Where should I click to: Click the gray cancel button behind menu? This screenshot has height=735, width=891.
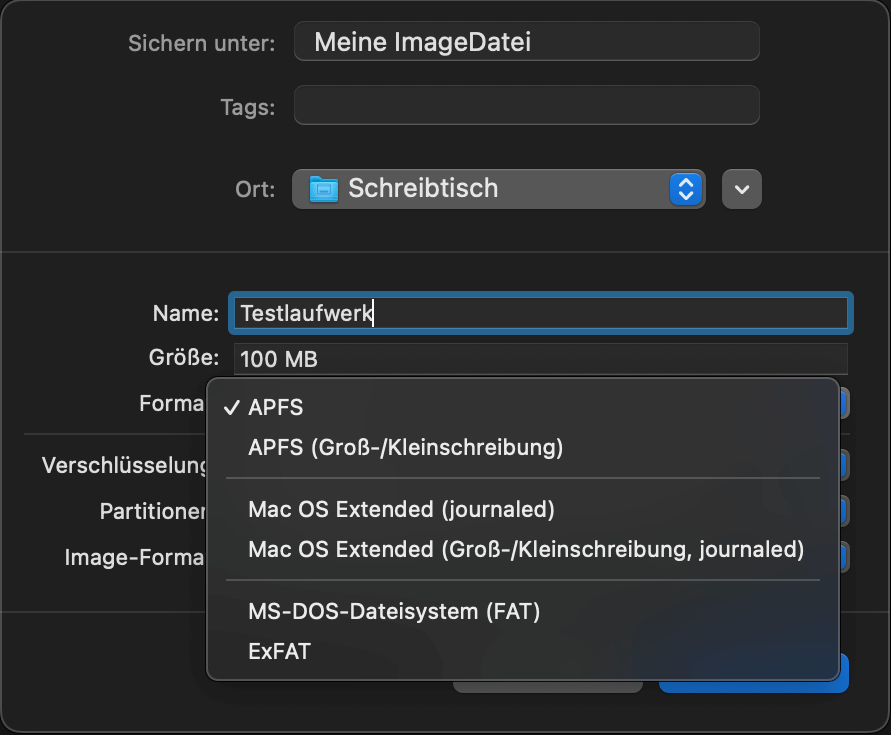point(547,687)
